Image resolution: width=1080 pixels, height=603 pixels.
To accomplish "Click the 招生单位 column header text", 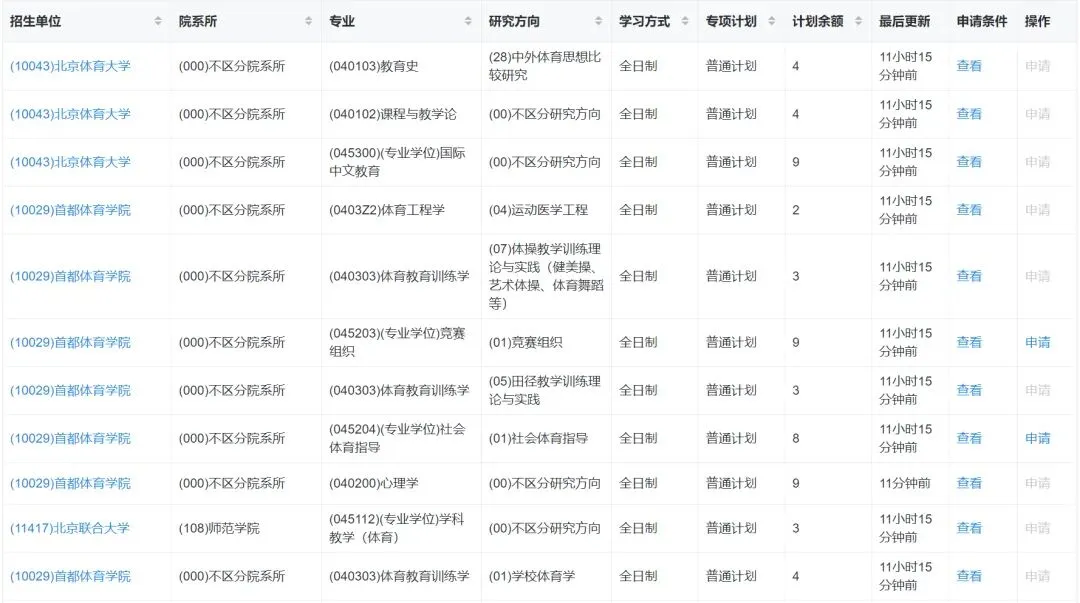I will click(35, 21).
